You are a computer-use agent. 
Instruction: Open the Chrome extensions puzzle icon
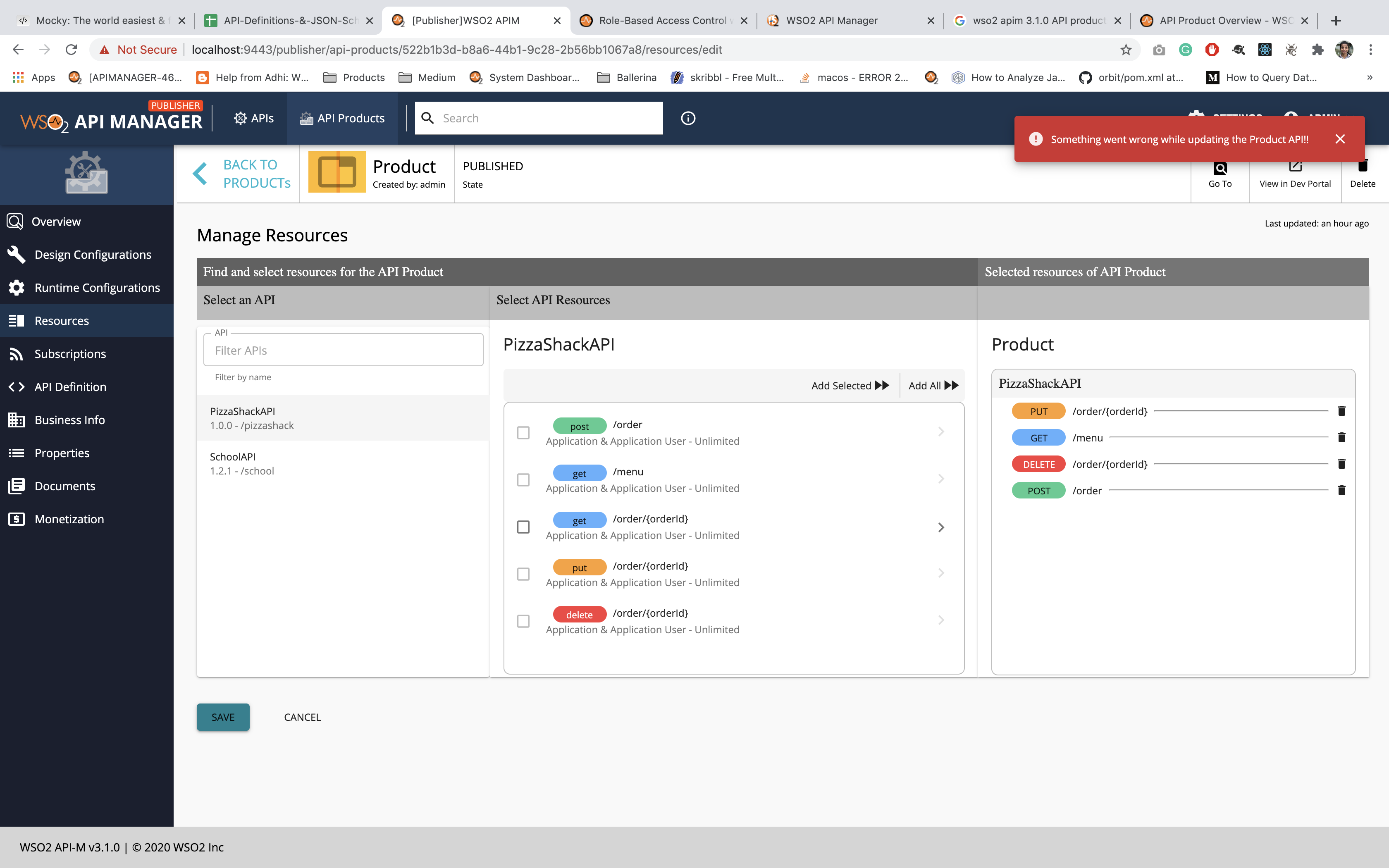click(x=1317, y=50)
